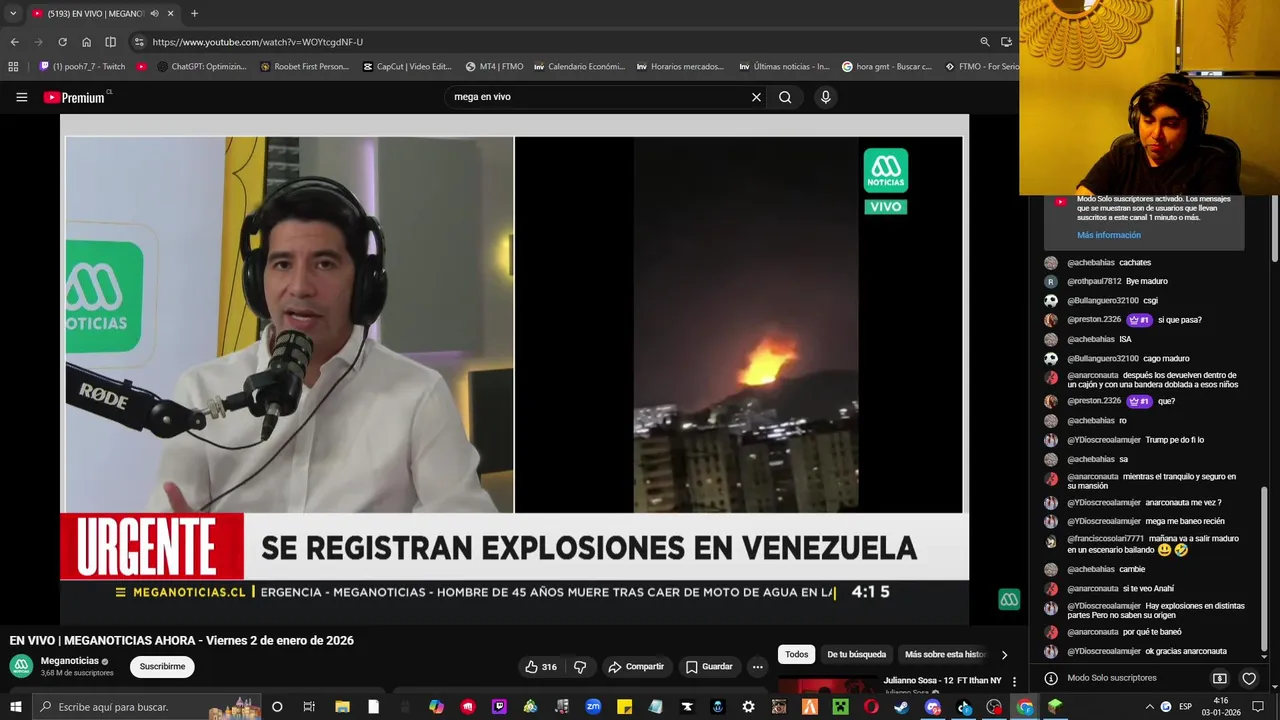This screenshot has width=1280, height=720.
Task: Select 'Más sobre esta historia' chip
Action: [945, 654]
